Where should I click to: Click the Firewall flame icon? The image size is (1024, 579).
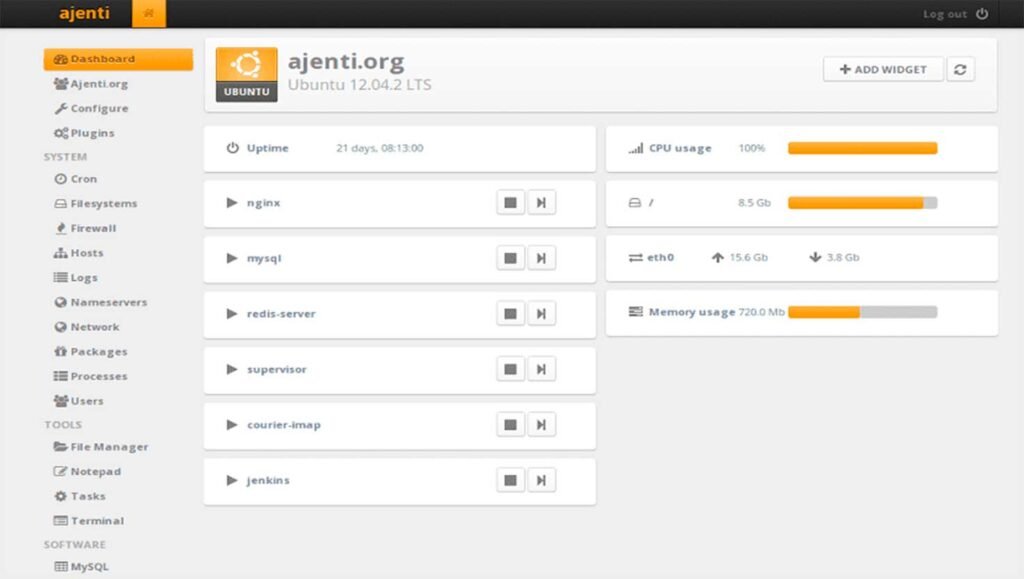[x=61, y=228]
